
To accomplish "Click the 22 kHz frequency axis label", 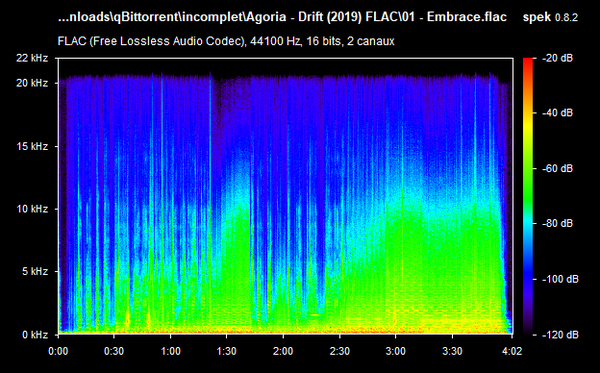I will [x=32, y=58].
